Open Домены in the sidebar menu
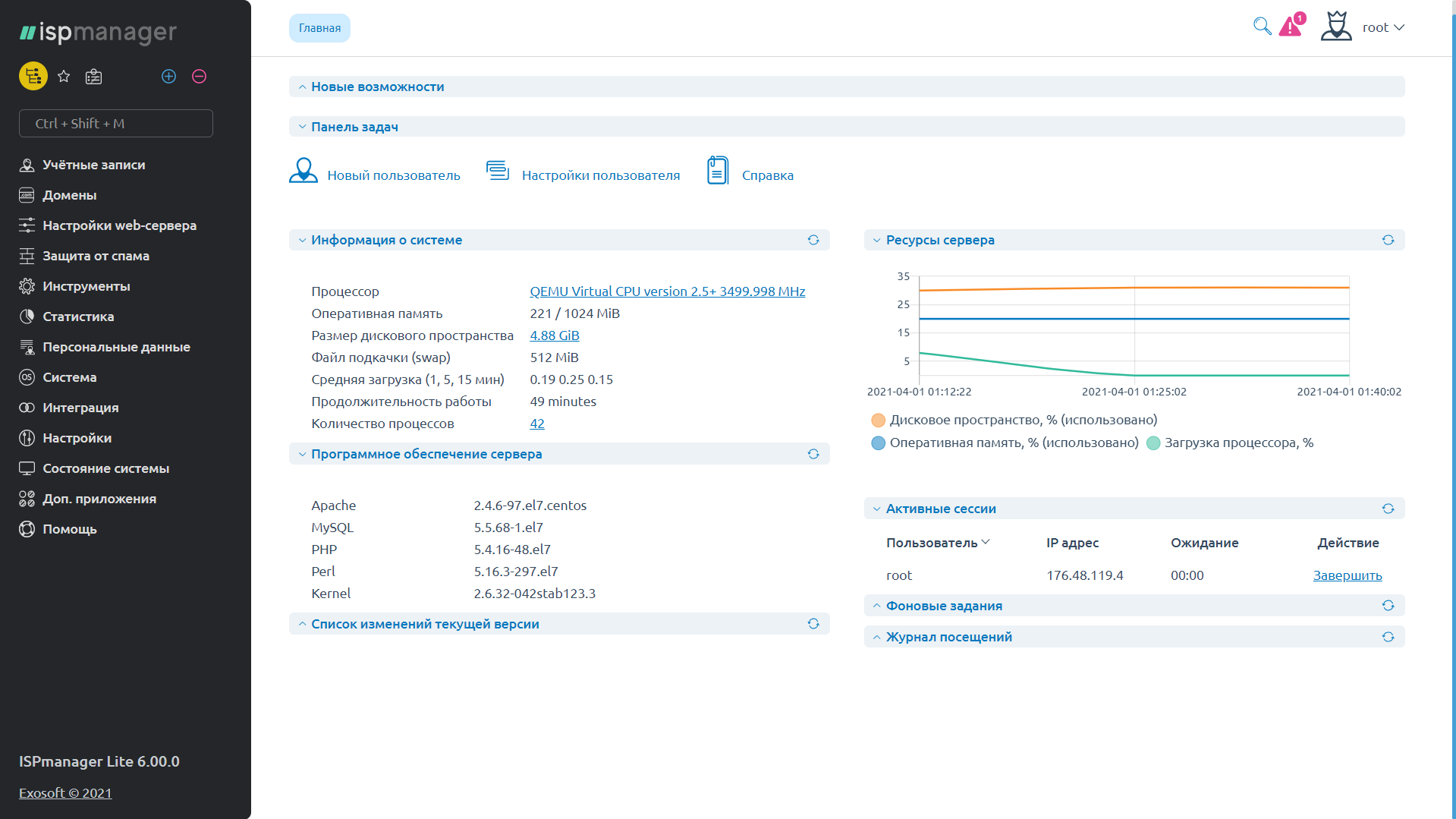The width and height of the screenshot is (1456, 819). tap(69, 195)
